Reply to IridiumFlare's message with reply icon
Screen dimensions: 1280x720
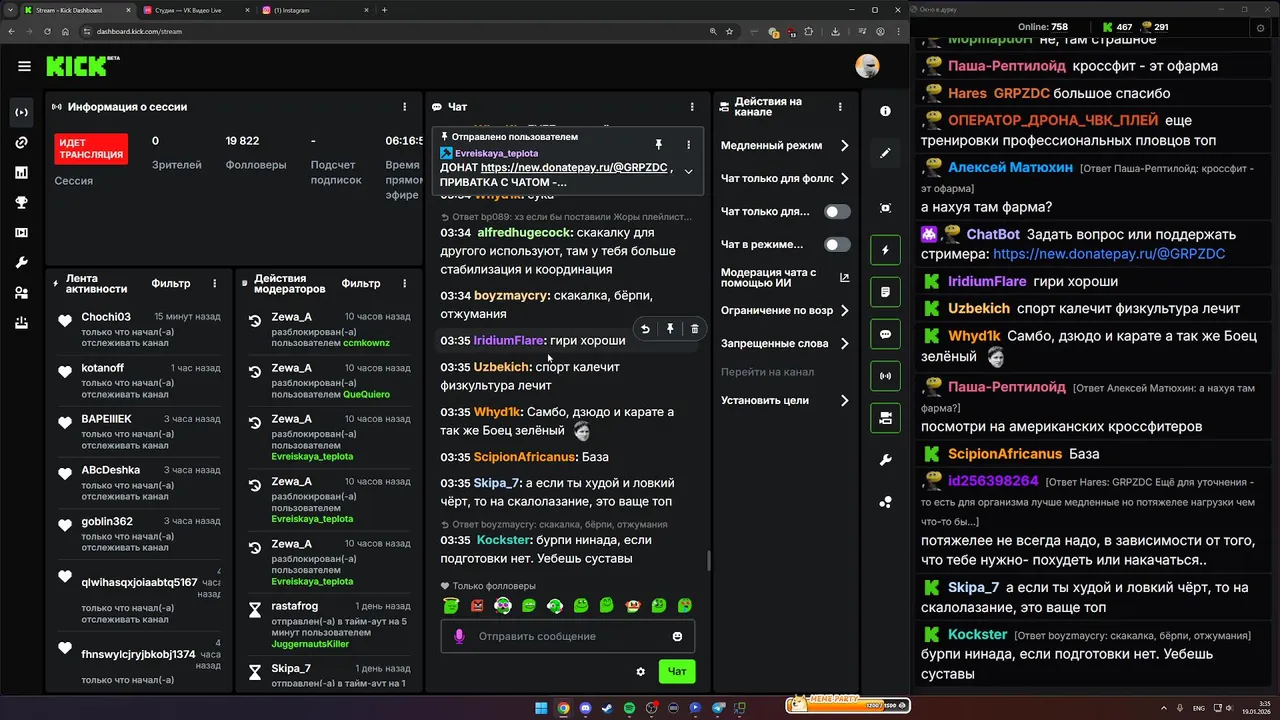645,329
